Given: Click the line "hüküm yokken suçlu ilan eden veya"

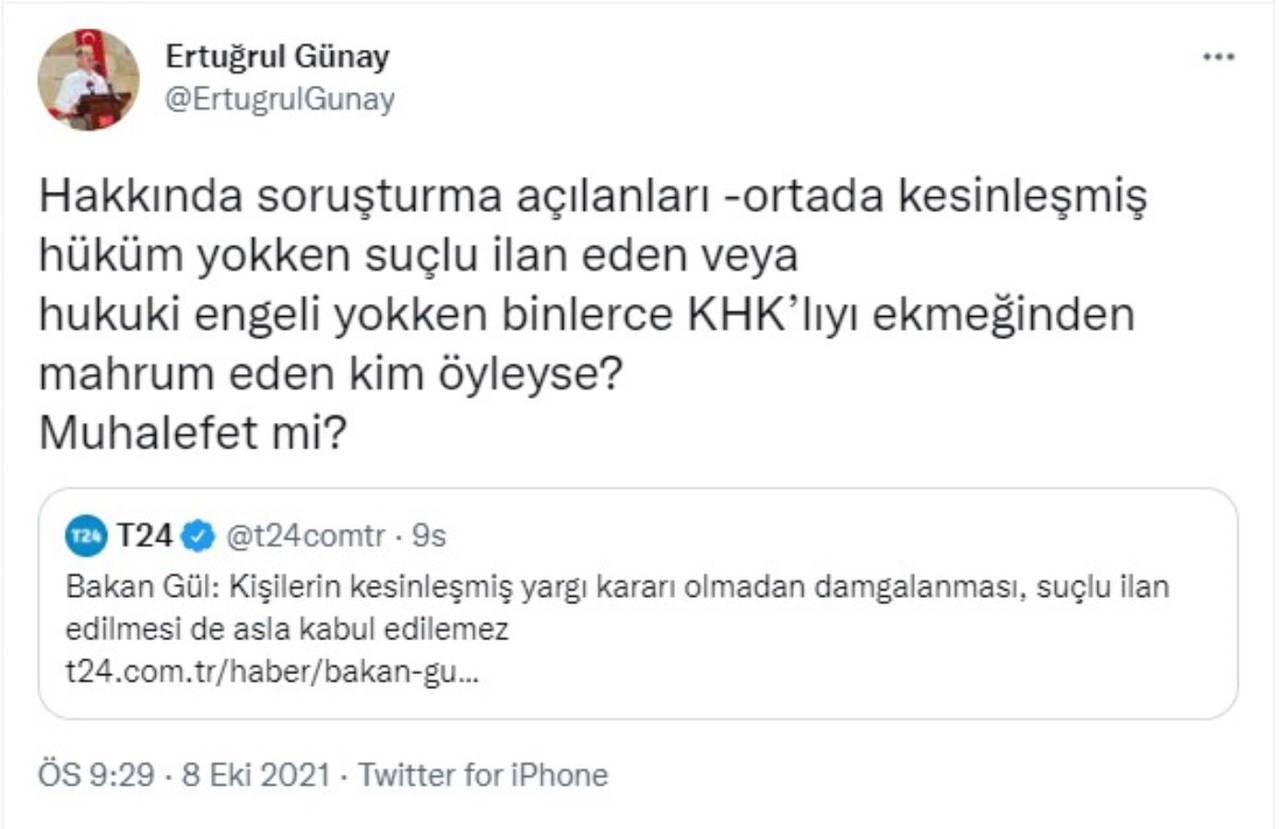Looking at the screenshot, I should 418,257.
